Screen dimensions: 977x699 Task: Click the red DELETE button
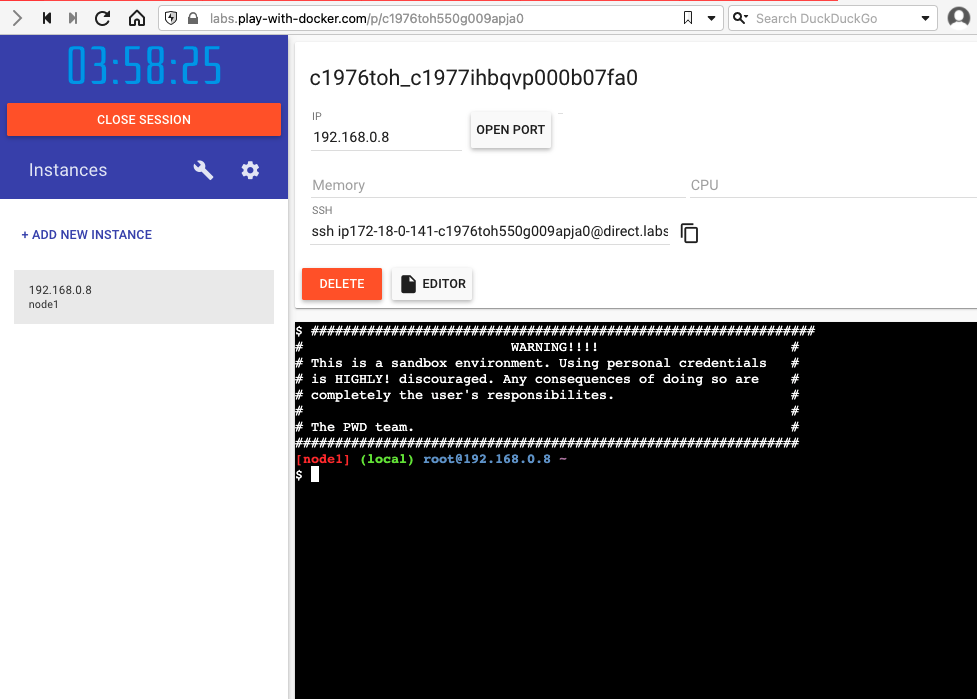tap(342, 284)
